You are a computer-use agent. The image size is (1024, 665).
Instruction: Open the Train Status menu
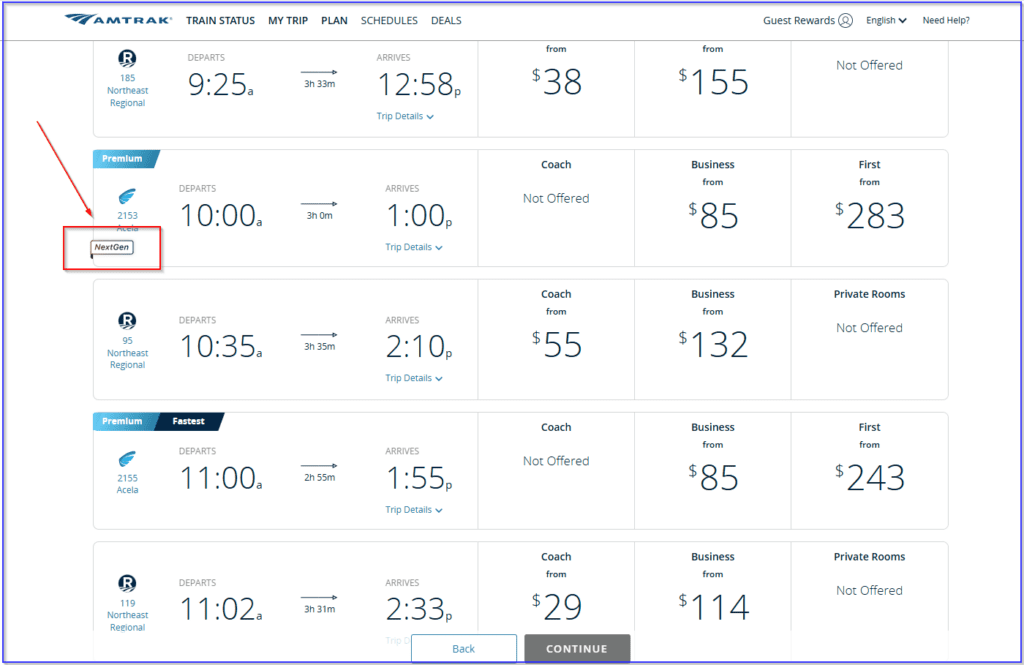coord(220,20)
